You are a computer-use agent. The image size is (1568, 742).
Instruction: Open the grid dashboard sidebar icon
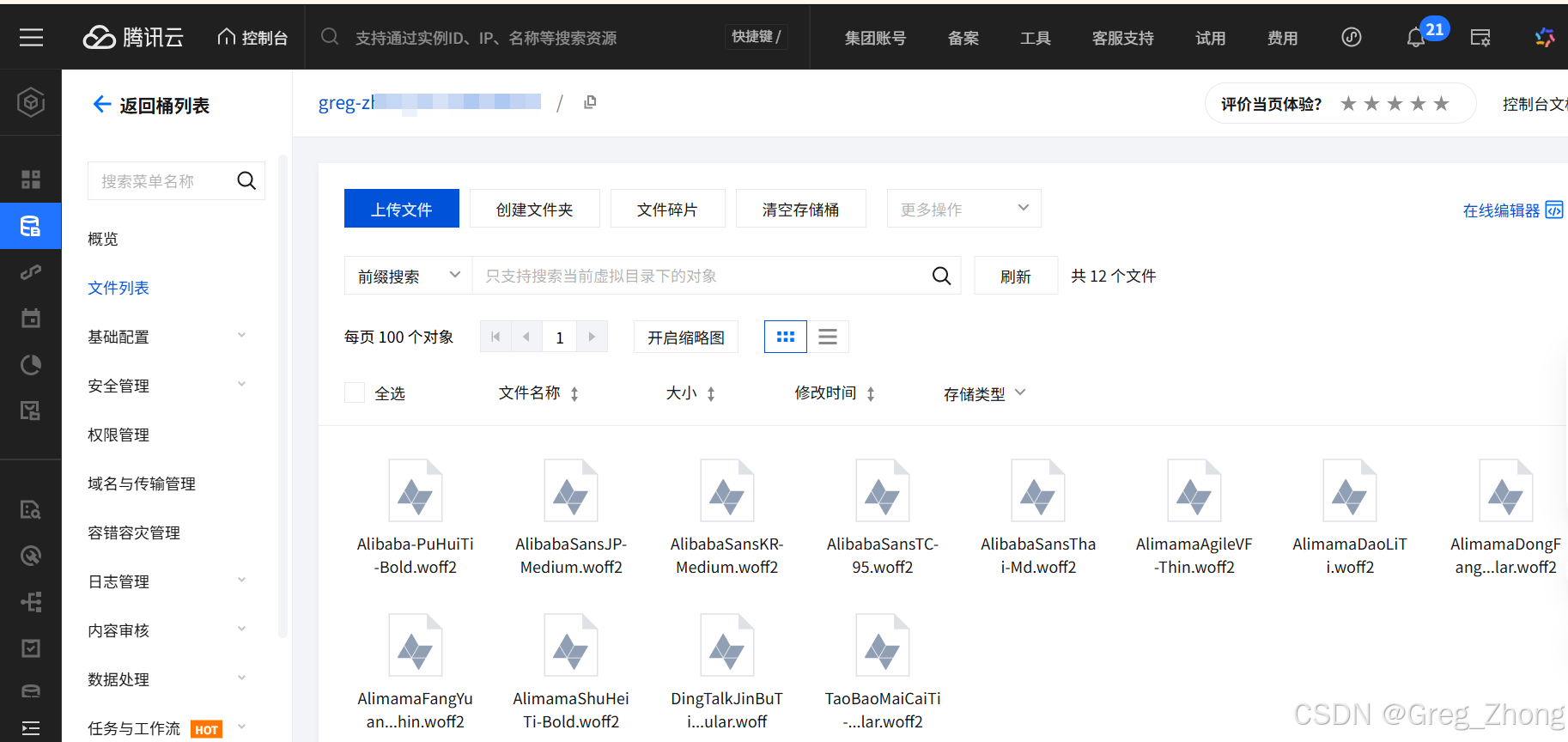31,179
